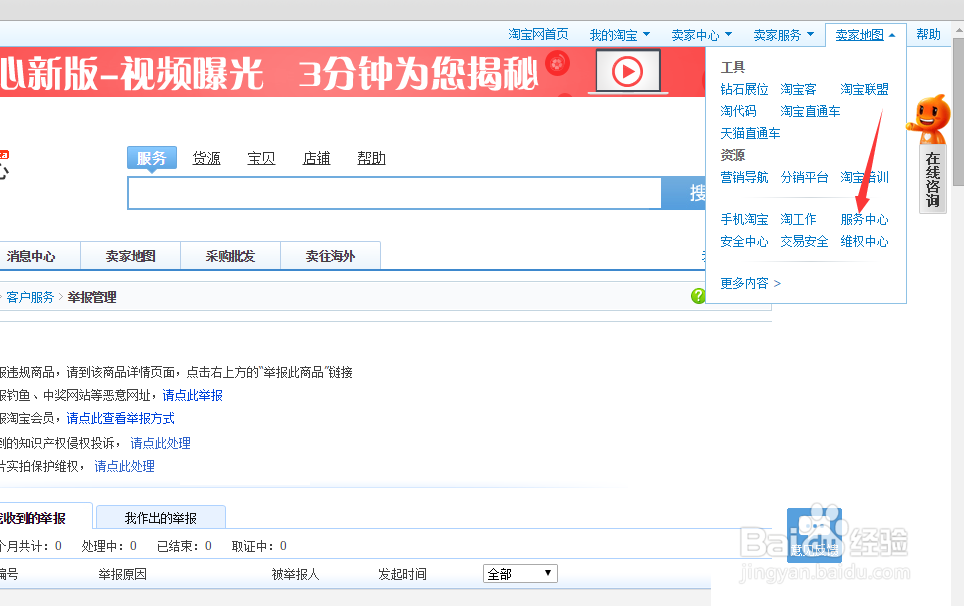Select the 帮助 search tab
964x606 pixels.
coord(371,158)
